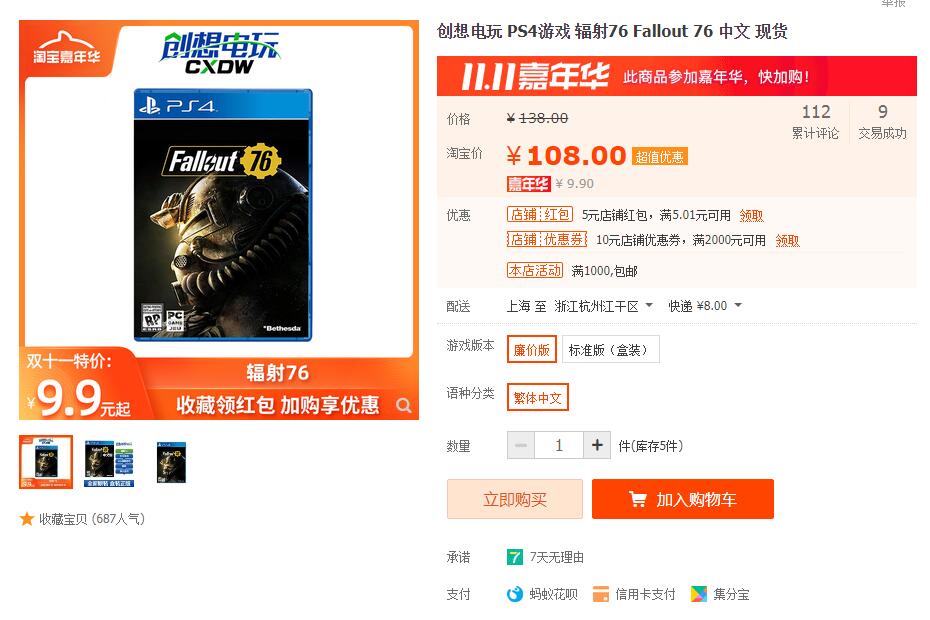The image size is (930, 620).
Task: Click the green 7-day return icon
Action: pyautogui.click(x=515, y=557)
